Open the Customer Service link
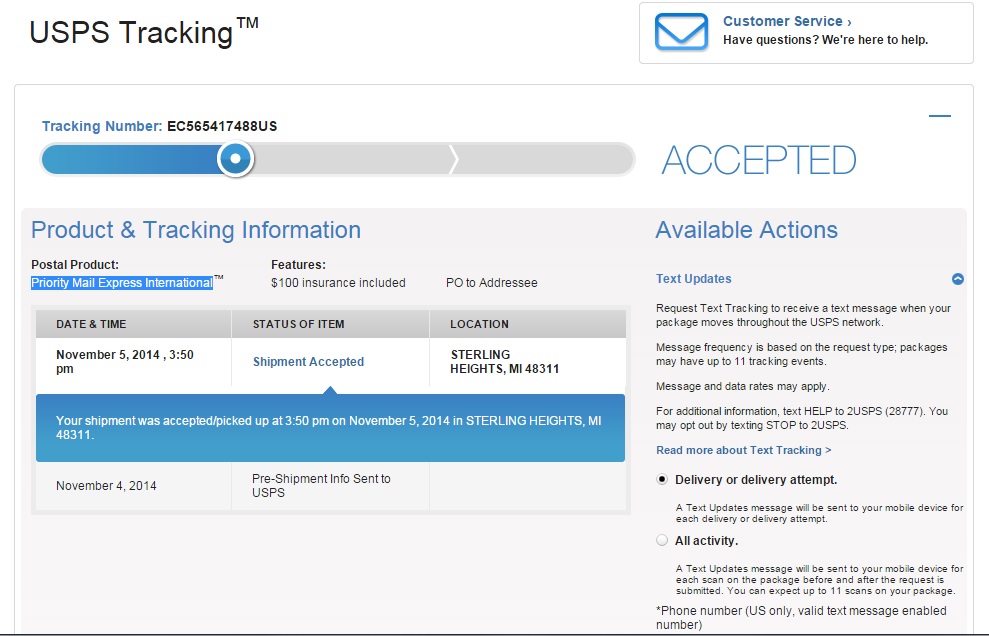 pos(787,21)
